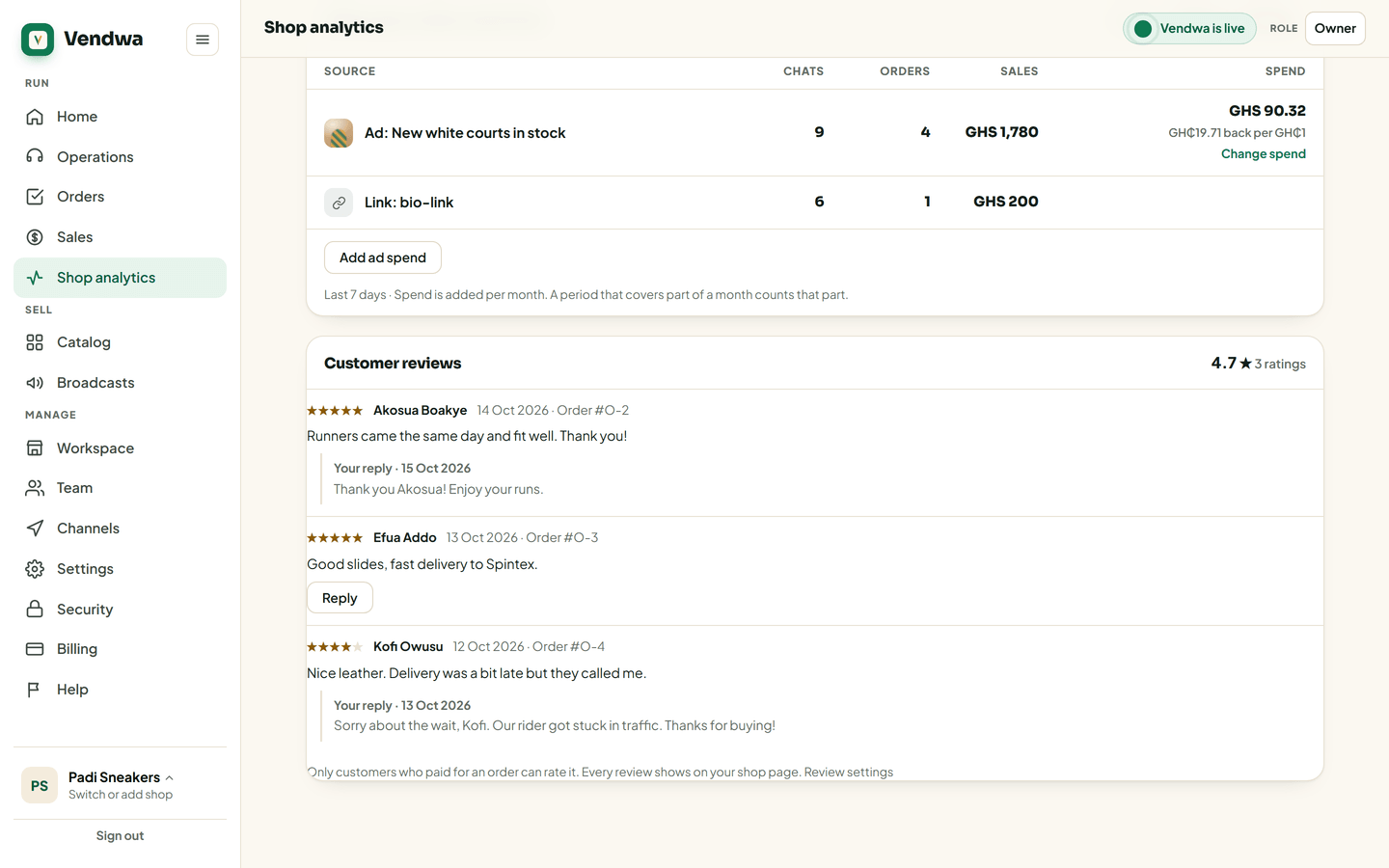Open Security via its padlock icon
This screenshot has width=1389, height=868.
pyautogui.click(x=35, y=610)
